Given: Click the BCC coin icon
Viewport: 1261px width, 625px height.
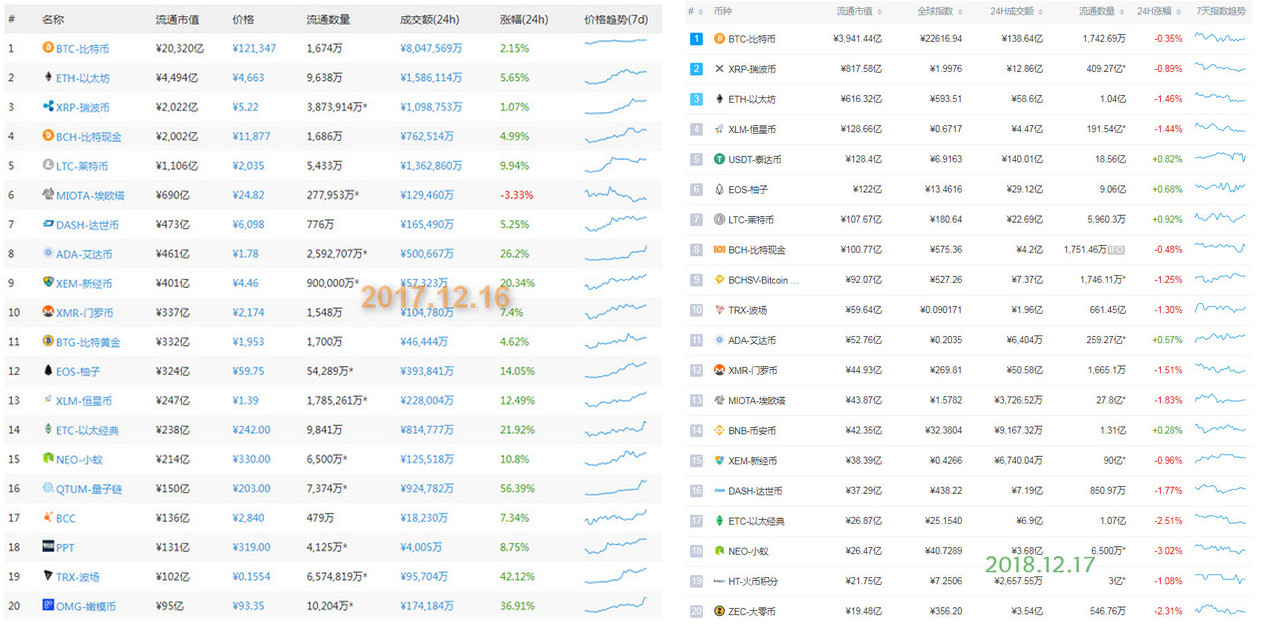Looking at the screenshot, I should [48, 518].
